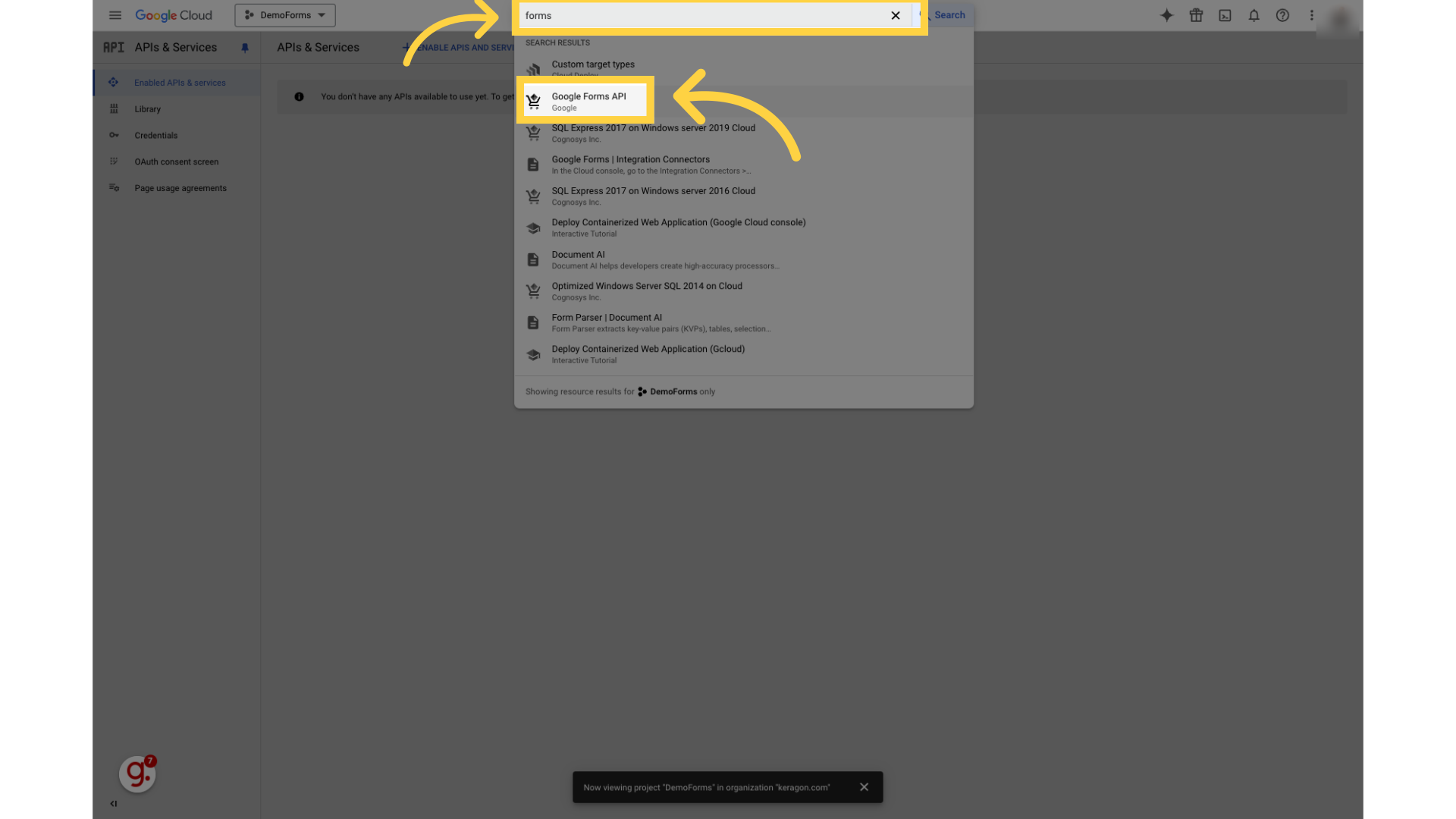Open Deploy Containerized Web Application (Google Cloud console)
The width and height of the screenshot is (1456, 819).
tap(743, 227)
